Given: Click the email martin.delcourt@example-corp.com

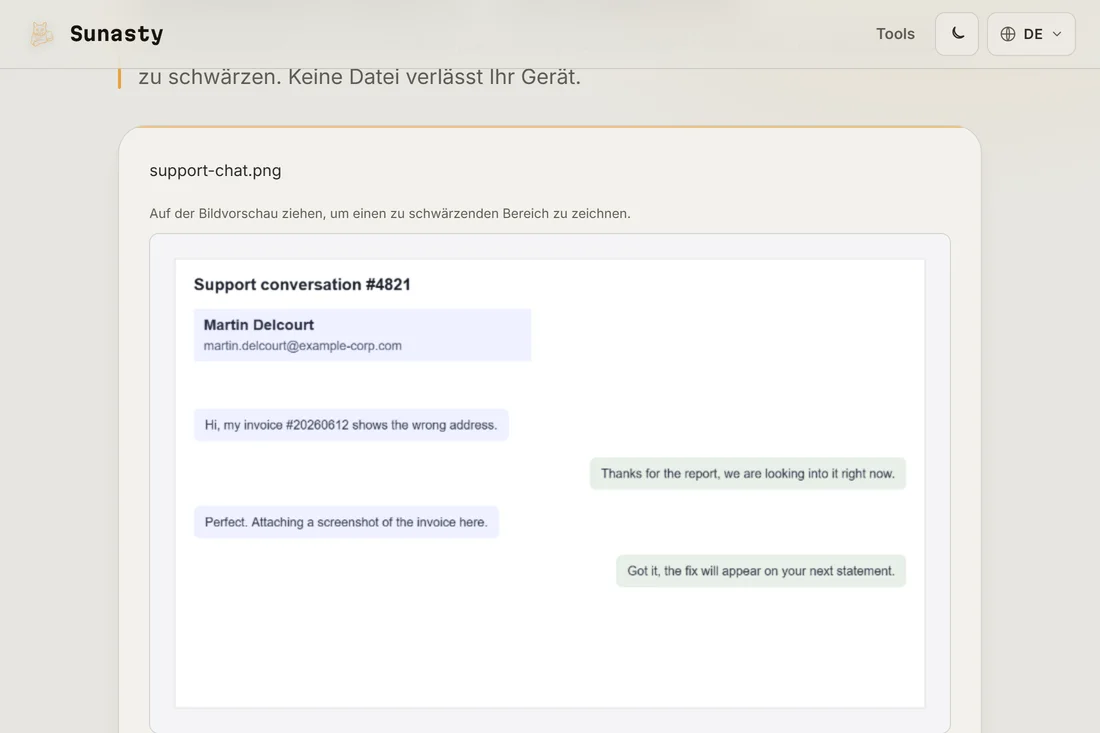Looking at the screenshot, I should 302,346.
